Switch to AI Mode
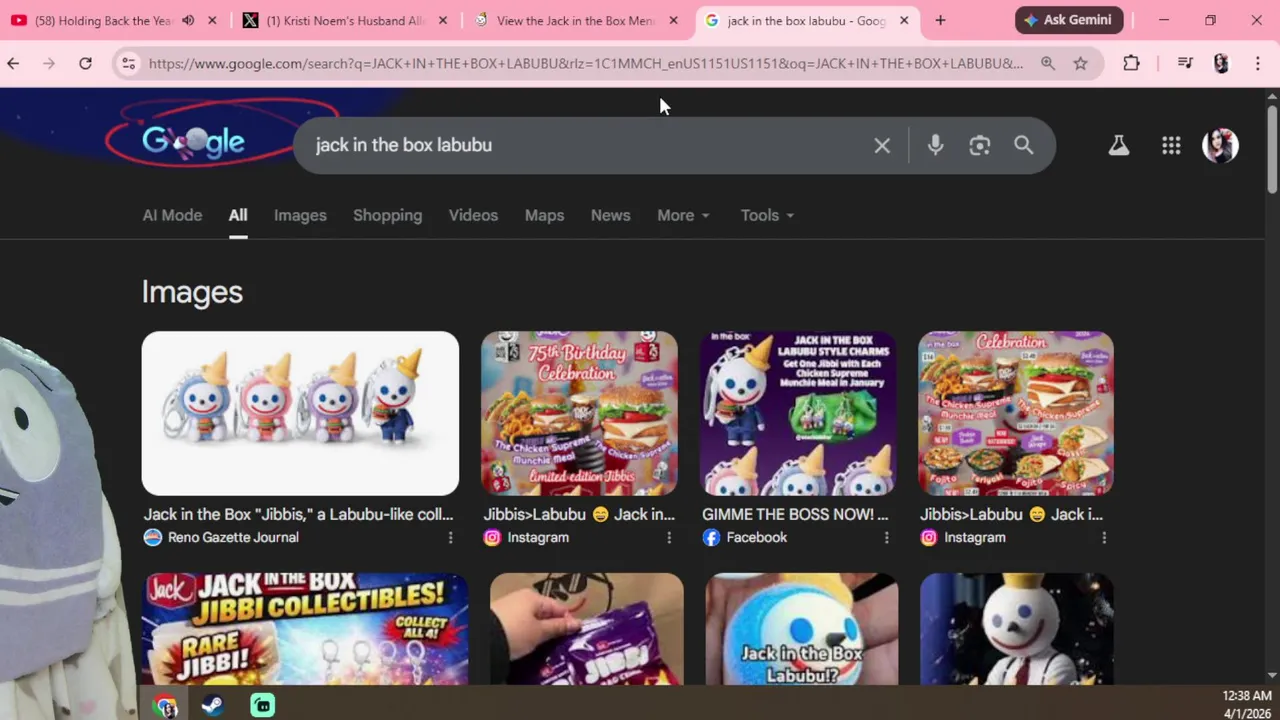 [x=172, y=215]
